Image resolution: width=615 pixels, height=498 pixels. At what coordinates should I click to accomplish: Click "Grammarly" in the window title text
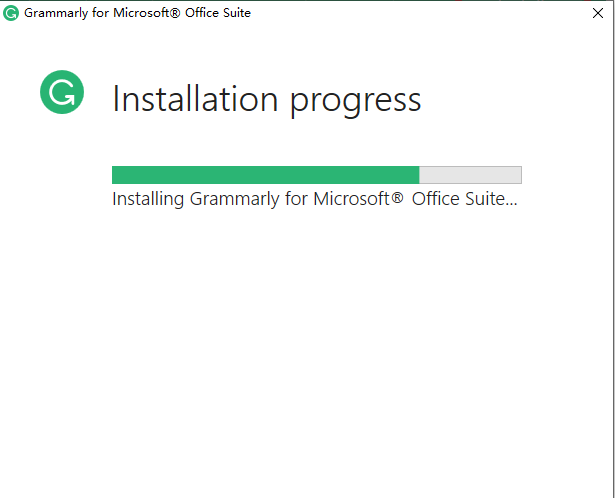point(56,13)
